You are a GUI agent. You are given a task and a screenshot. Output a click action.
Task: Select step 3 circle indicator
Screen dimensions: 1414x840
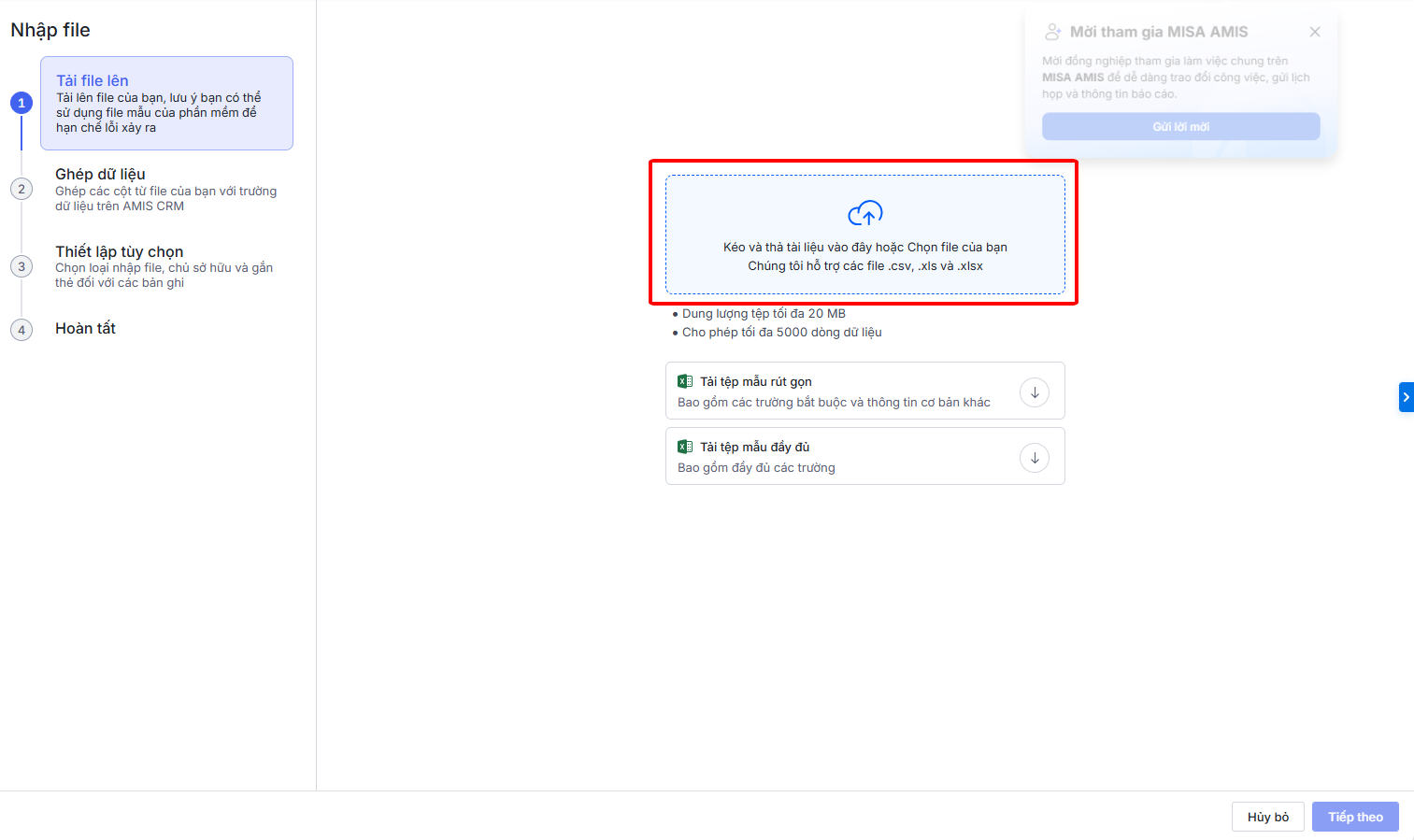pos(21,266)
